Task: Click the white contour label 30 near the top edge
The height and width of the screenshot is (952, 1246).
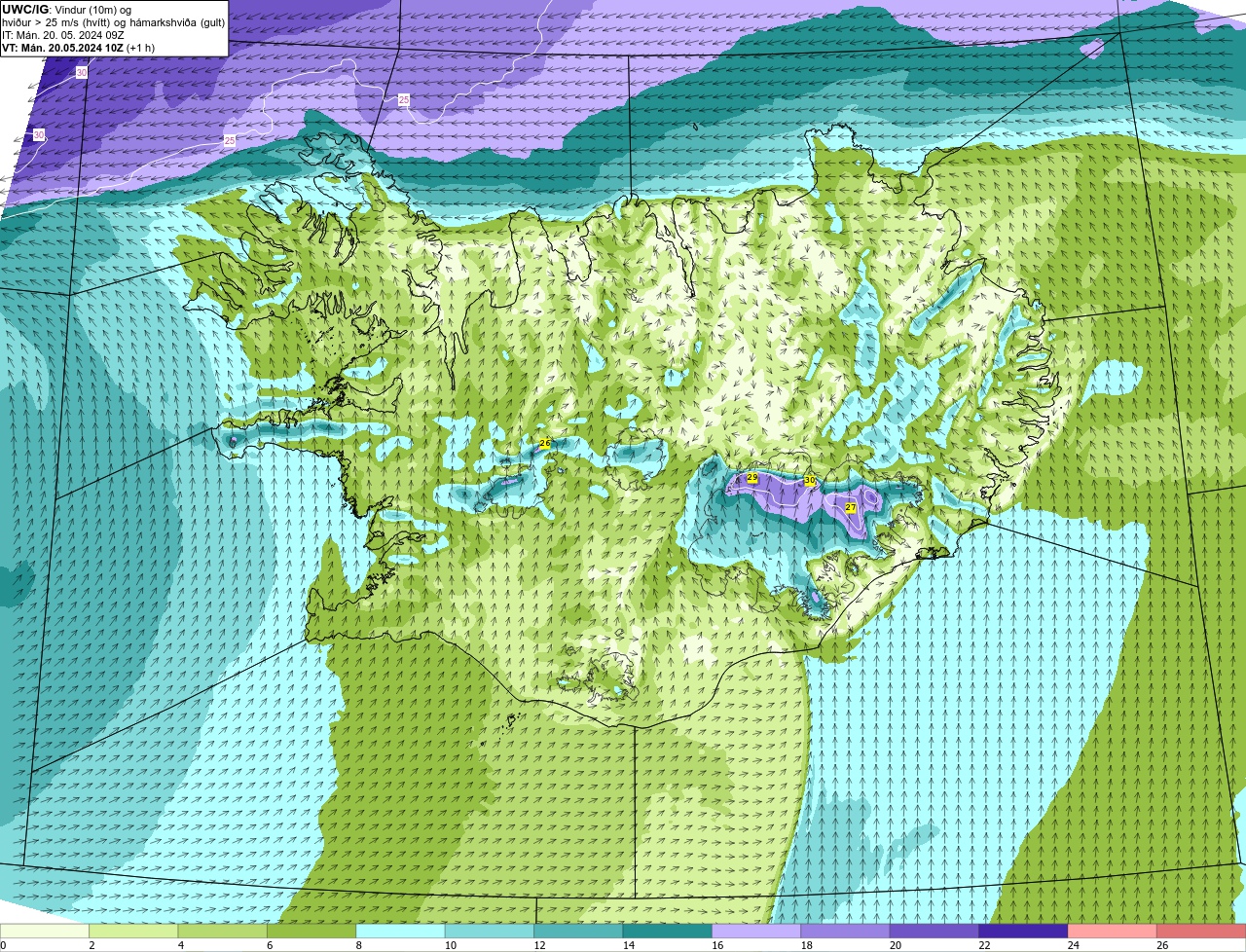Action: tap(81, 73)
